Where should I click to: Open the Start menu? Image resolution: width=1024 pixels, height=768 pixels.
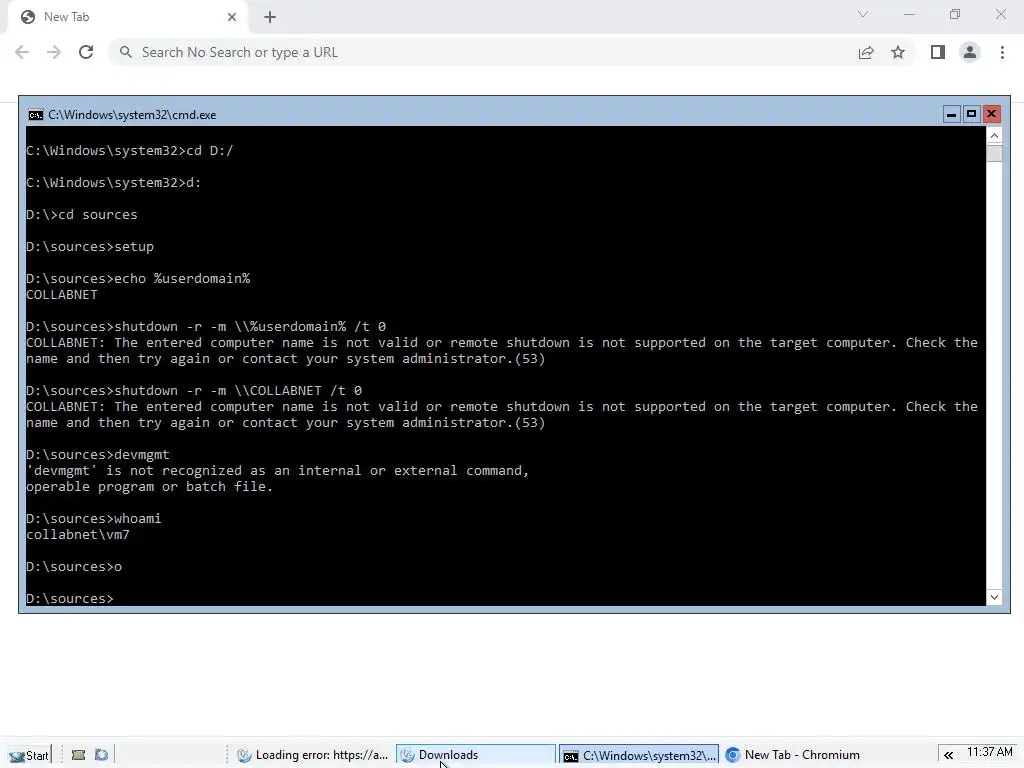click(x=29, y=755)
